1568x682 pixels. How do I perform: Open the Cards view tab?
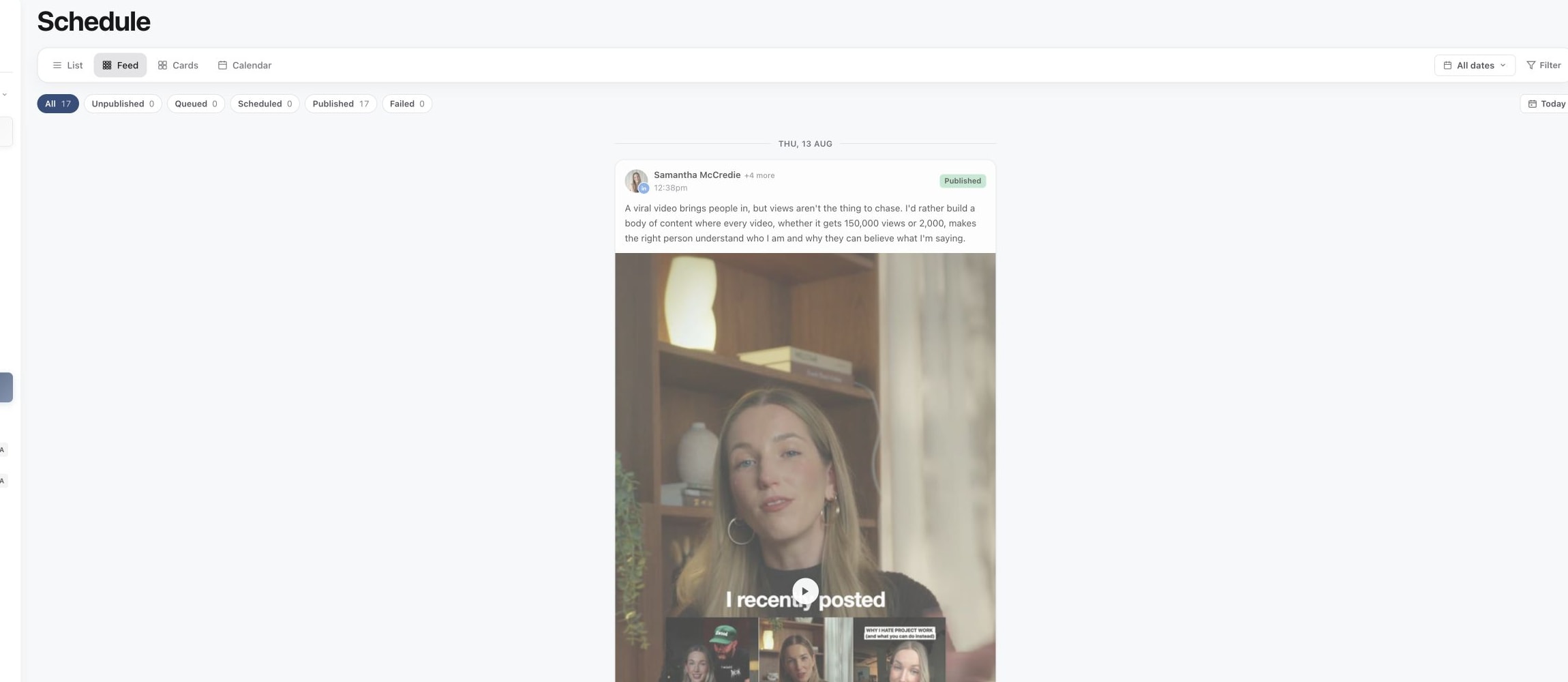pyautogui.click(x=178, y=65)
